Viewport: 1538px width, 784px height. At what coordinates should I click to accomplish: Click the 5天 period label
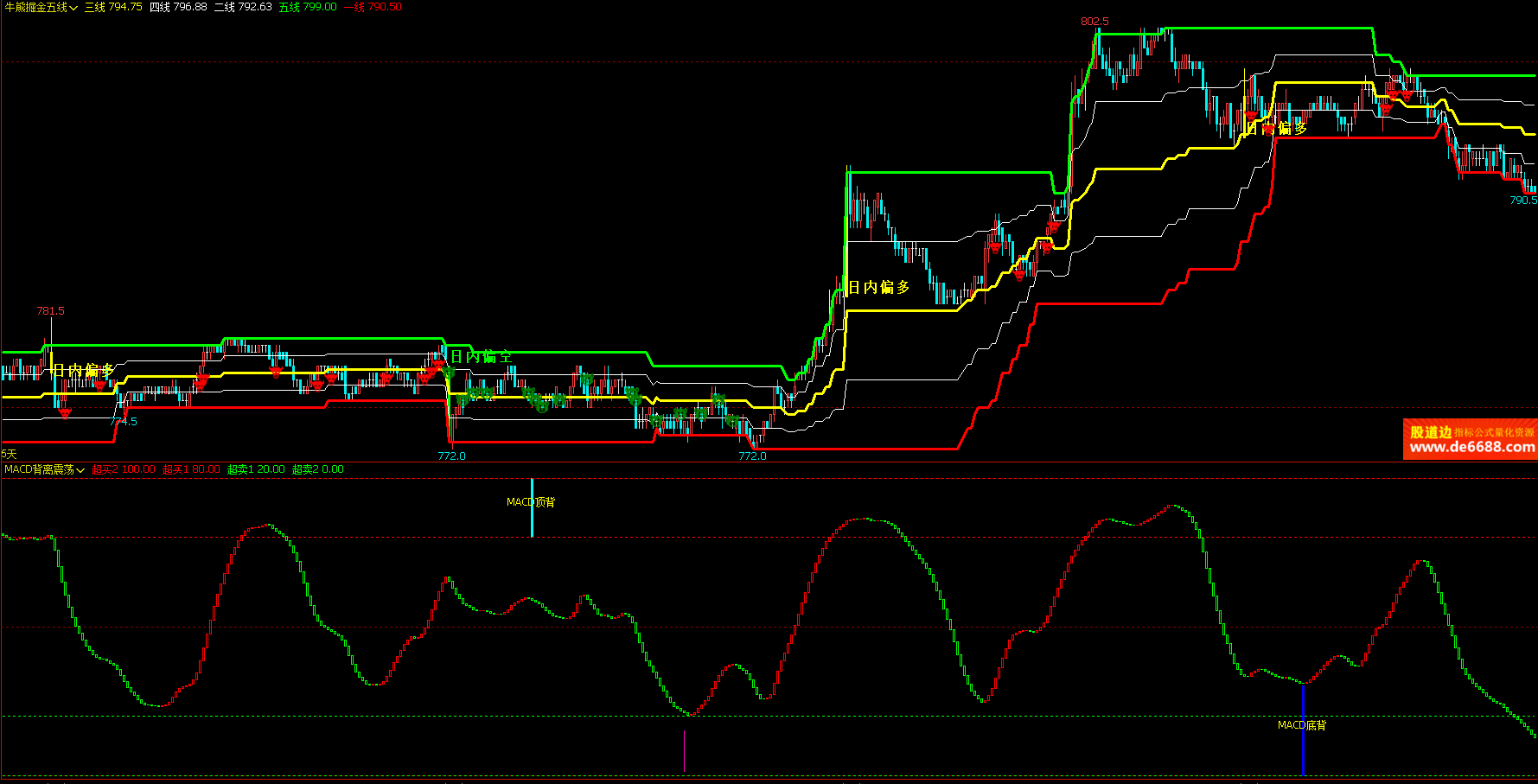(9, 454)
